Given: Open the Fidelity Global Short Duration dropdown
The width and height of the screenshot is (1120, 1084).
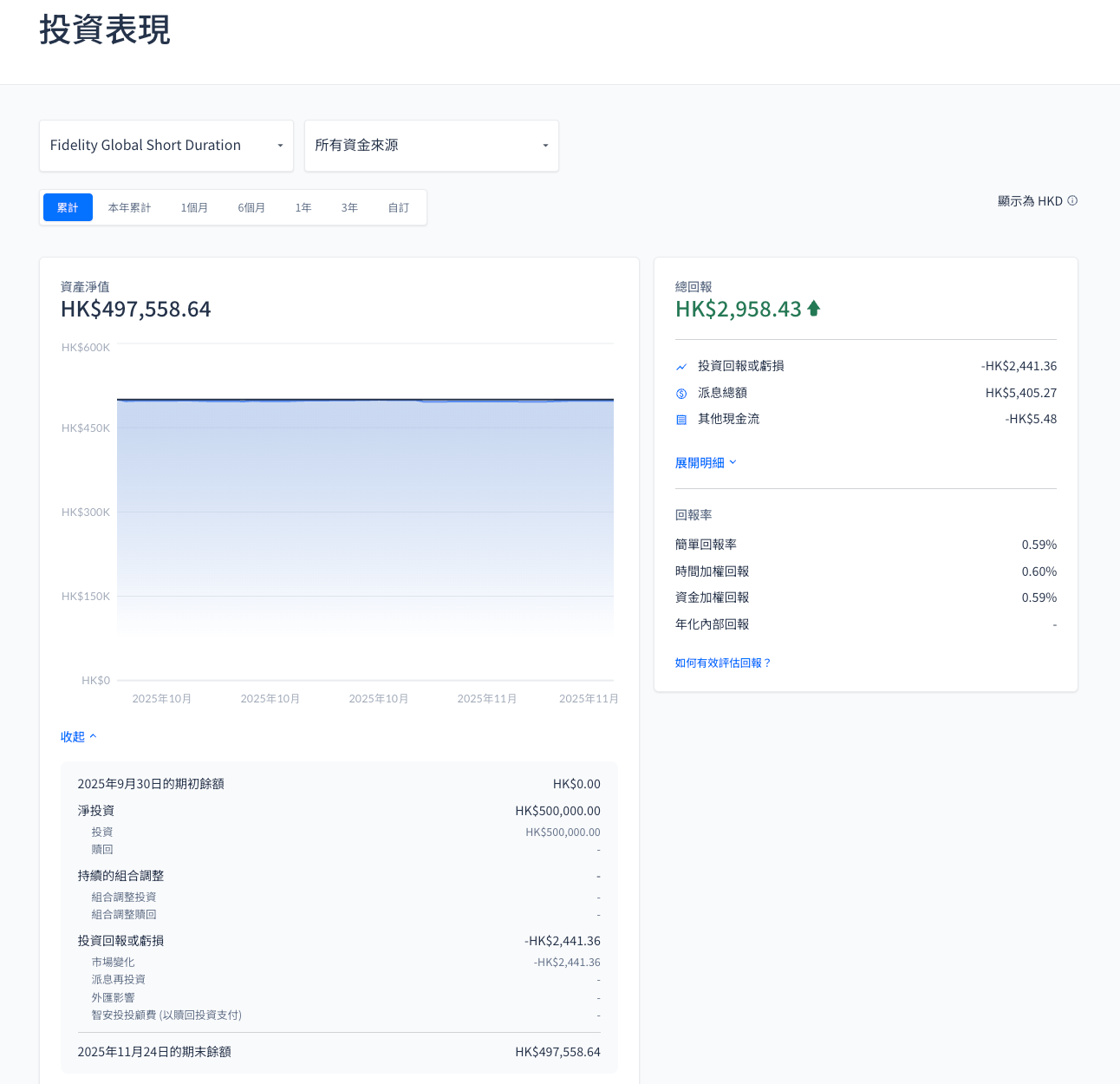Looking at the screenshot, I should 166,146.
